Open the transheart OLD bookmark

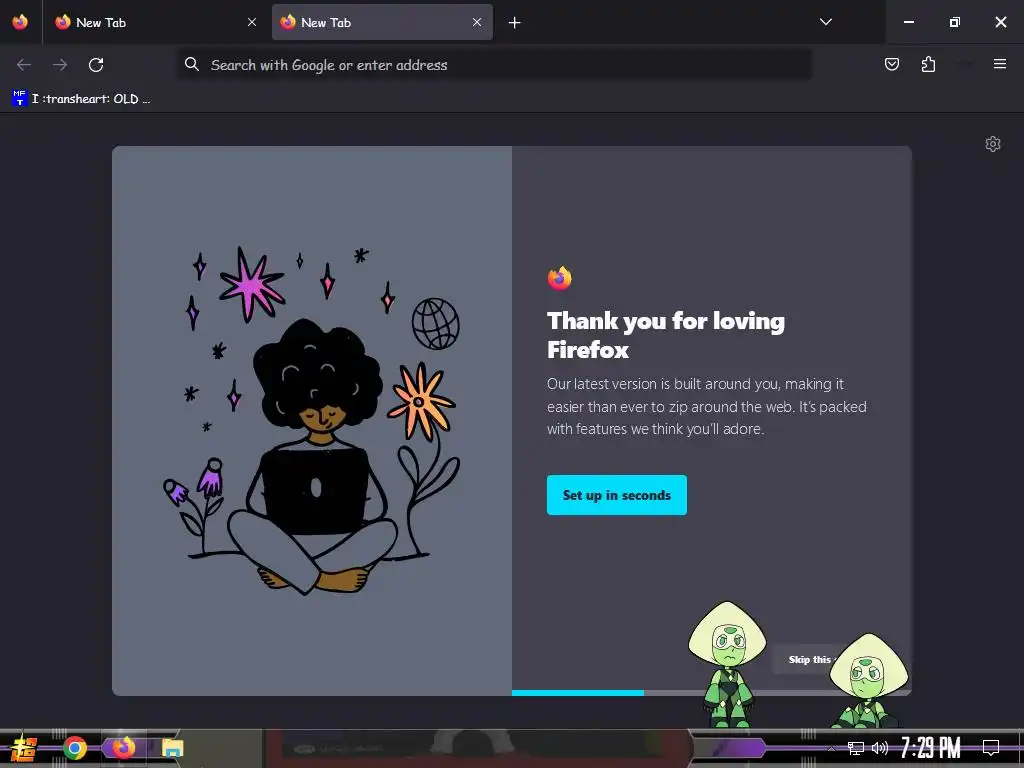click(x=81, y=99)
